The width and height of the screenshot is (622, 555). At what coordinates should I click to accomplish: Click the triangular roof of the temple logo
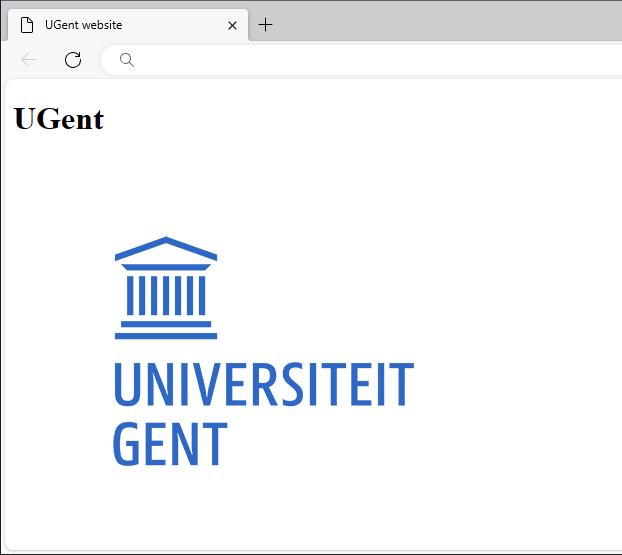click(x=166, y=249)
